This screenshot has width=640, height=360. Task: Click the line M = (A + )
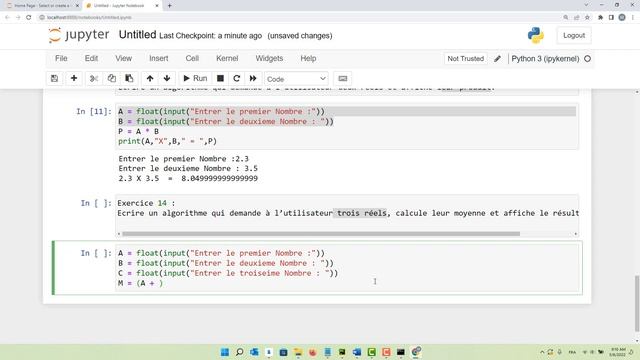[140, 283]
